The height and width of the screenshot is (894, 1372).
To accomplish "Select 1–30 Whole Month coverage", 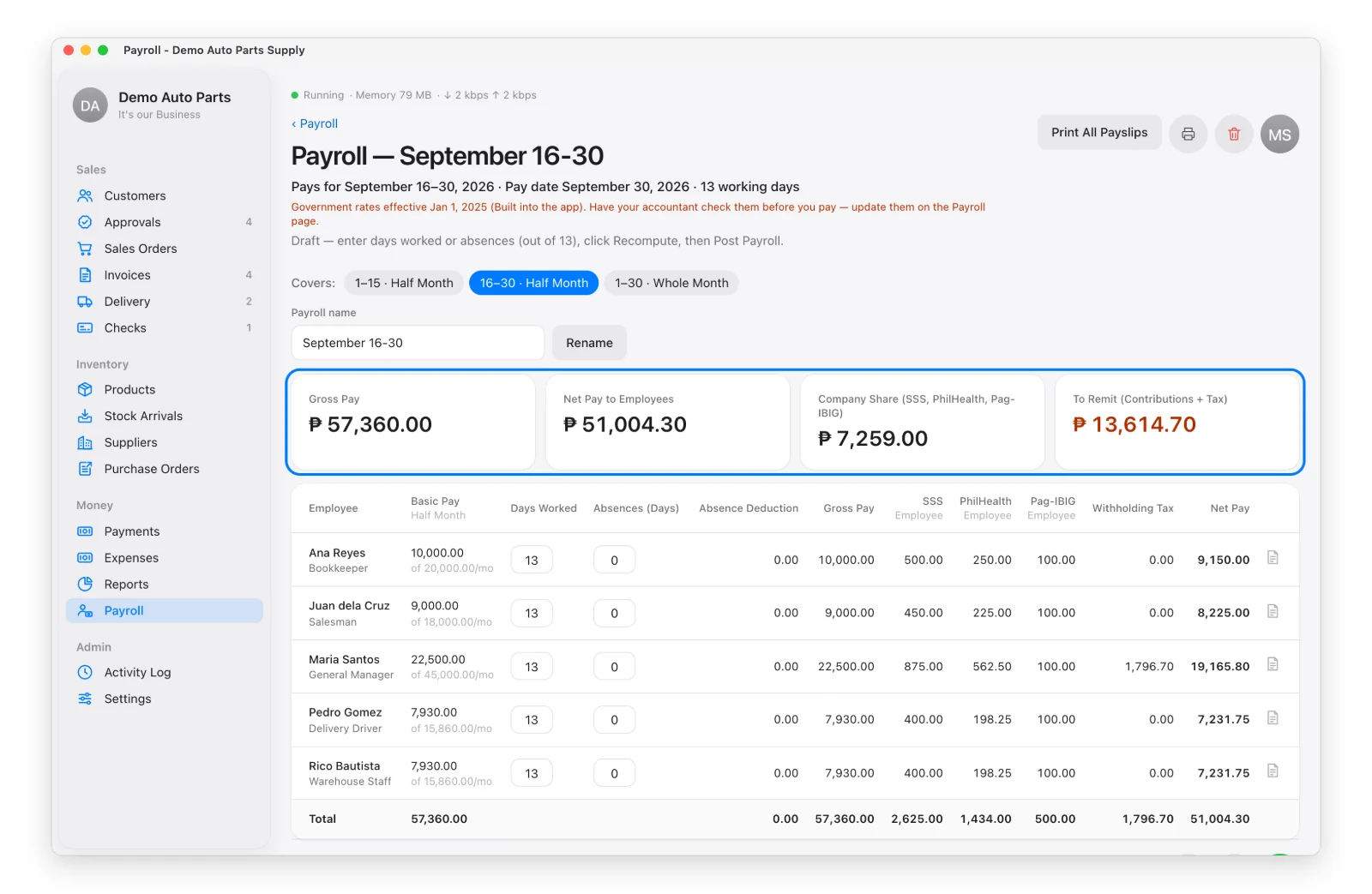I will click(671, 283).
